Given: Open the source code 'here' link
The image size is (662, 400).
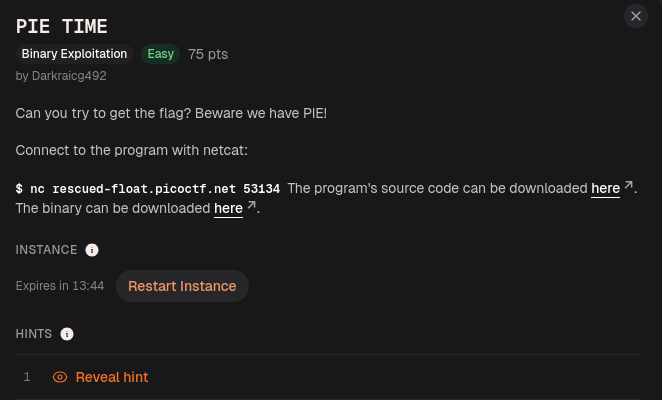Looking at the screenshot, I should (605, 188).
